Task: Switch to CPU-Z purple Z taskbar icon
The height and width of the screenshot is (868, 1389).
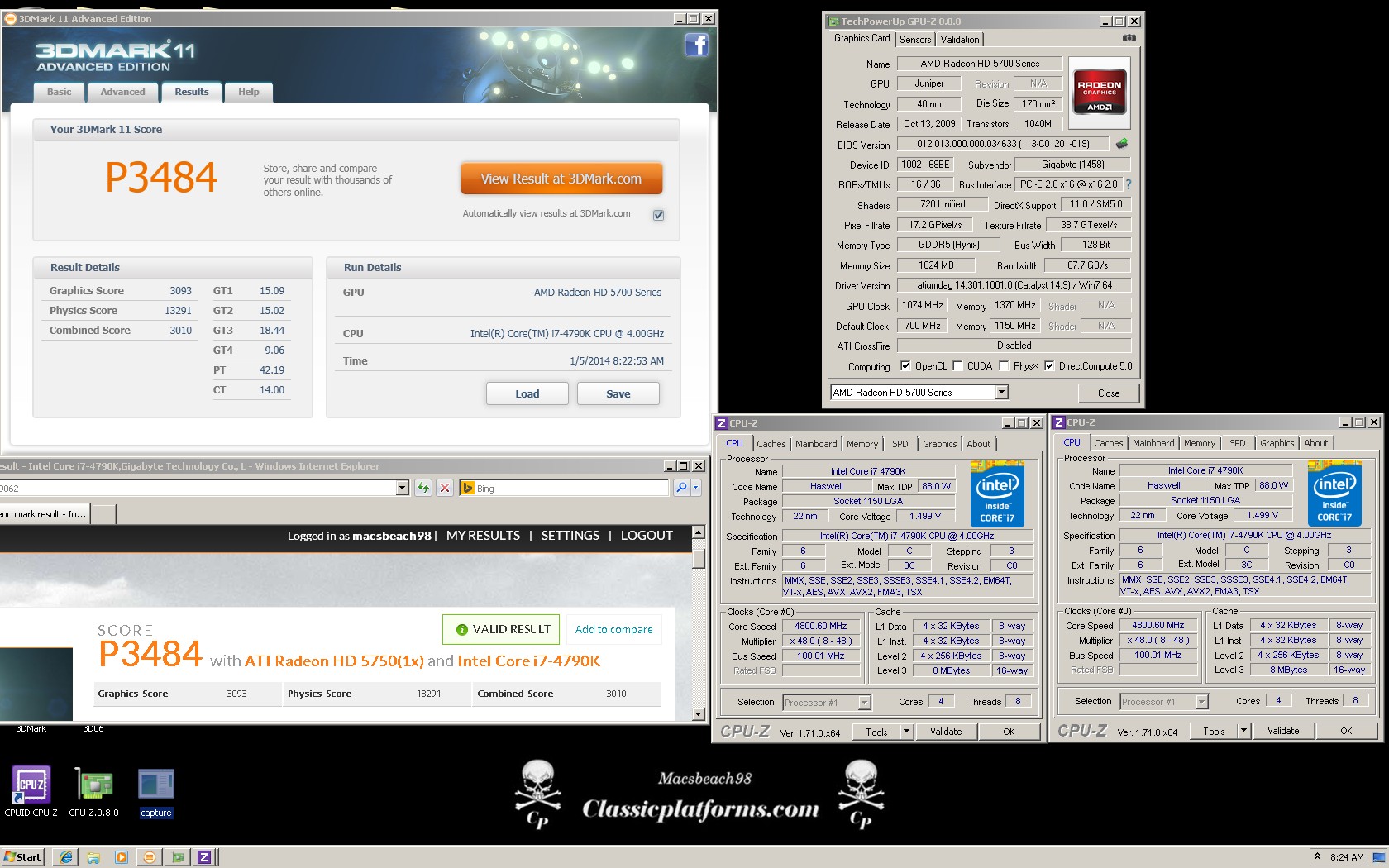Action: point(204,857)
